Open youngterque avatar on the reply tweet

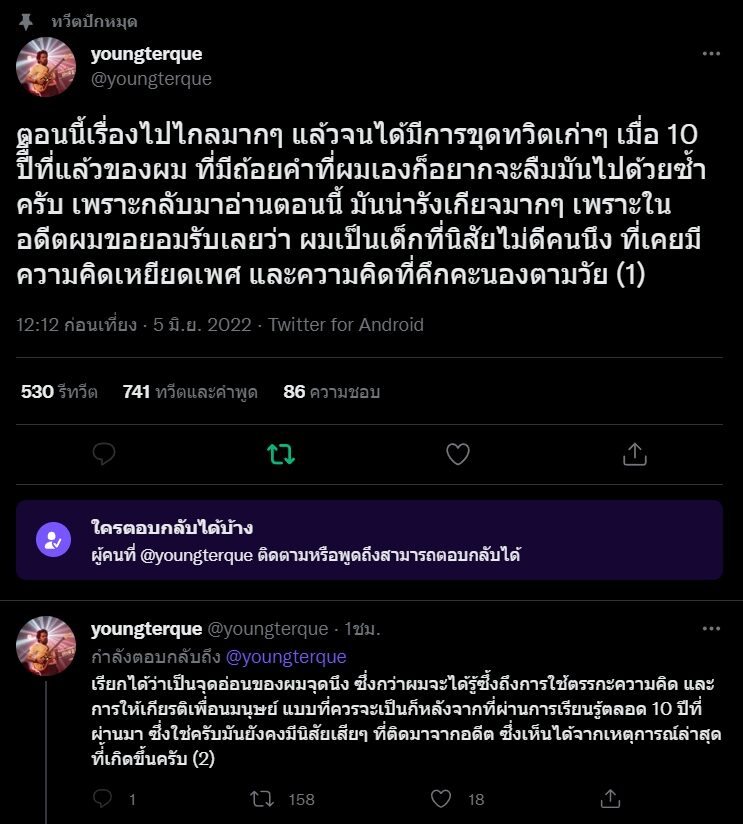click(x=46, y=646)
